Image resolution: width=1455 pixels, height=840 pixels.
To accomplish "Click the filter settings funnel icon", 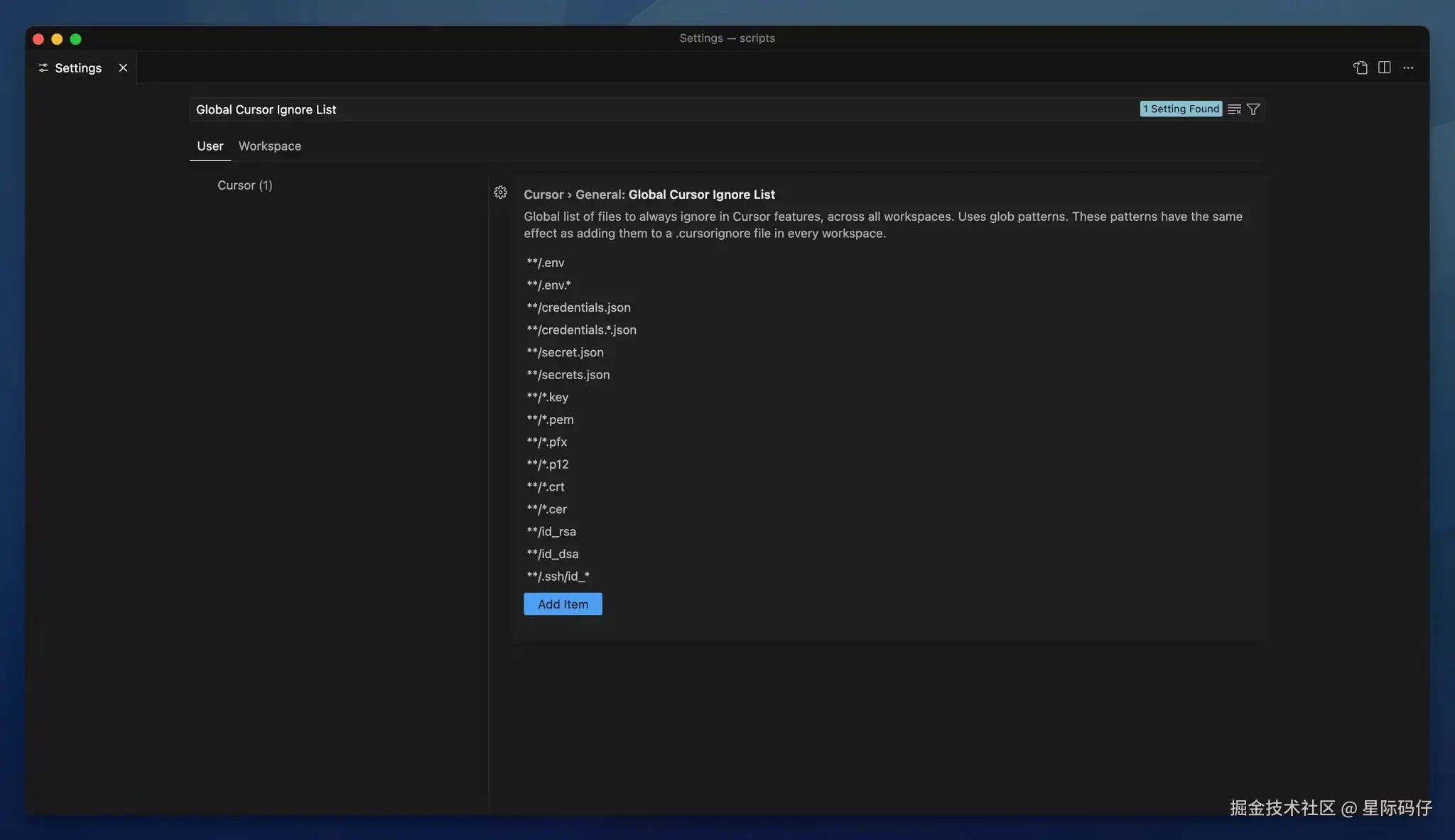I will [x=1253, y=109].
